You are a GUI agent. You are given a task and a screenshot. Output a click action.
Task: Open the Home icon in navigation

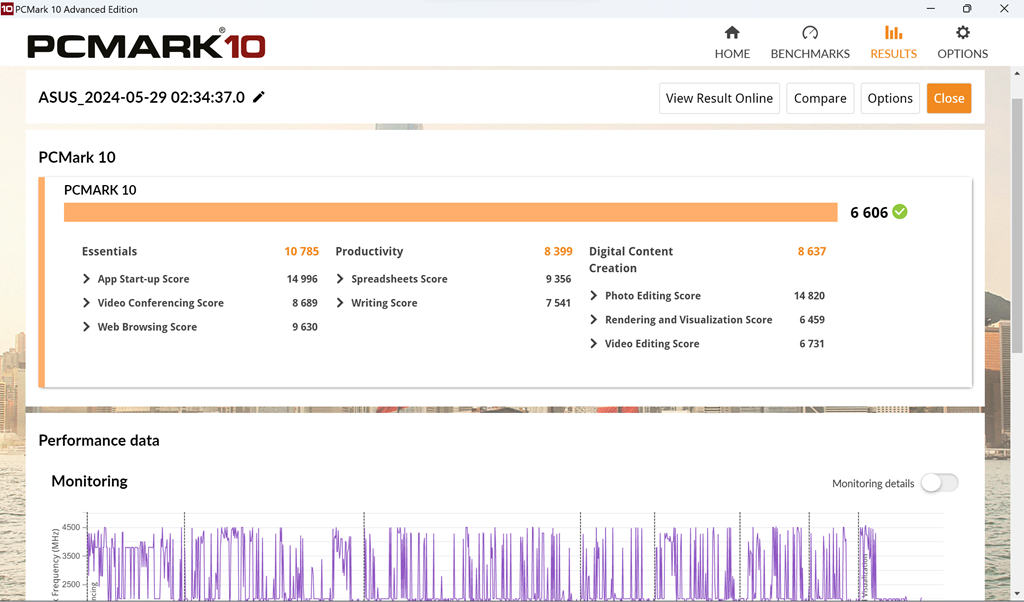[732, 33]
